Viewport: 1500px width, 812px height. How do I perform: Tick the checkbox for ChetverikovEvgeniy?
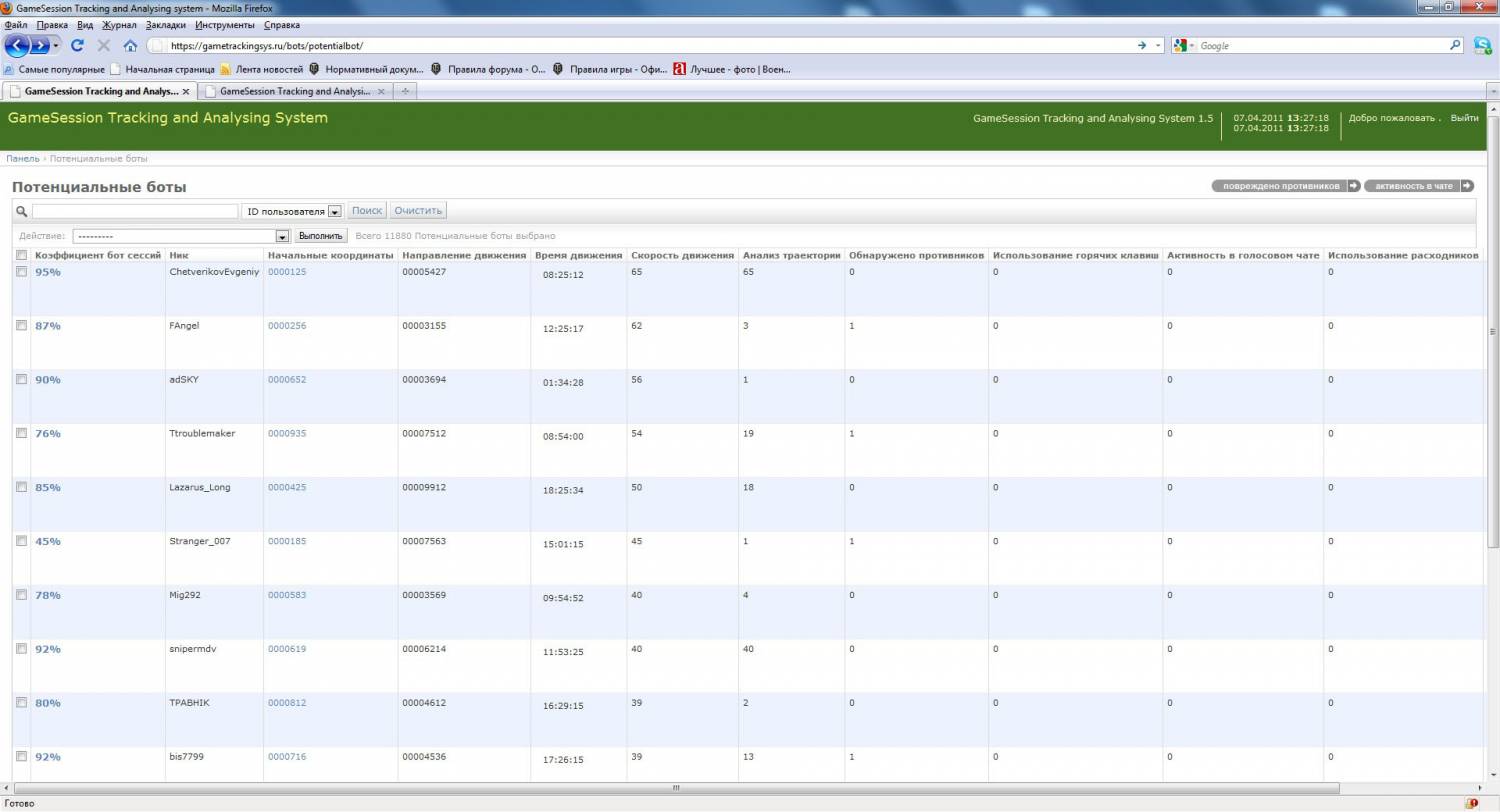click(22, 272)
